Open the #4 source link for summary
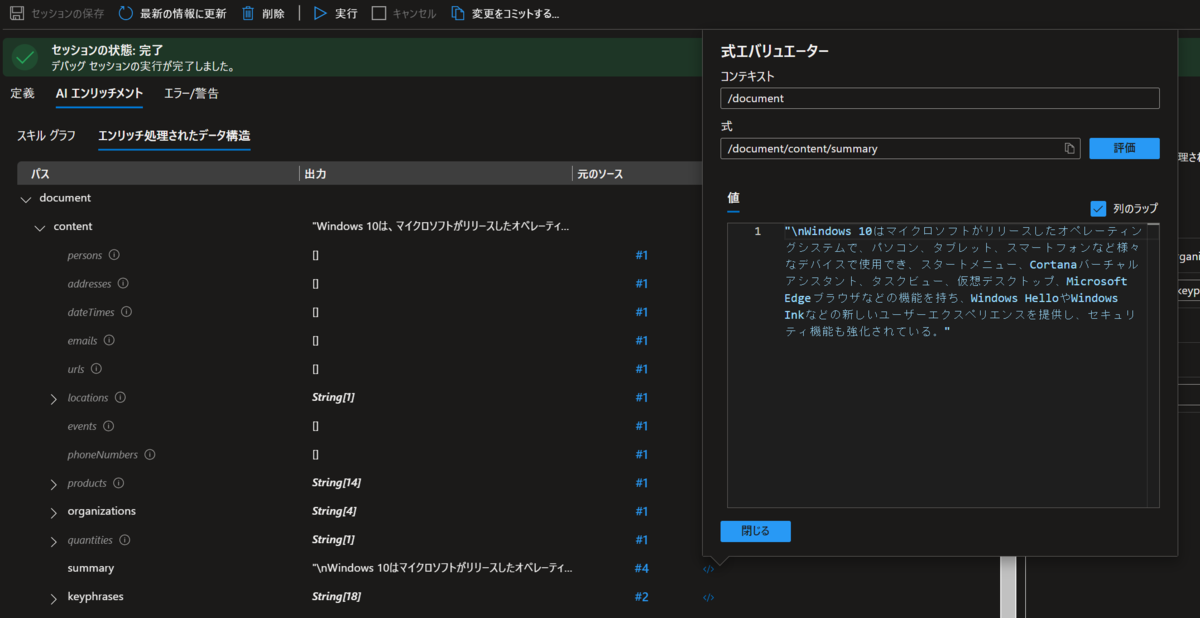The height and width of the screenshot is (618, 1200). tap(641, 568)
